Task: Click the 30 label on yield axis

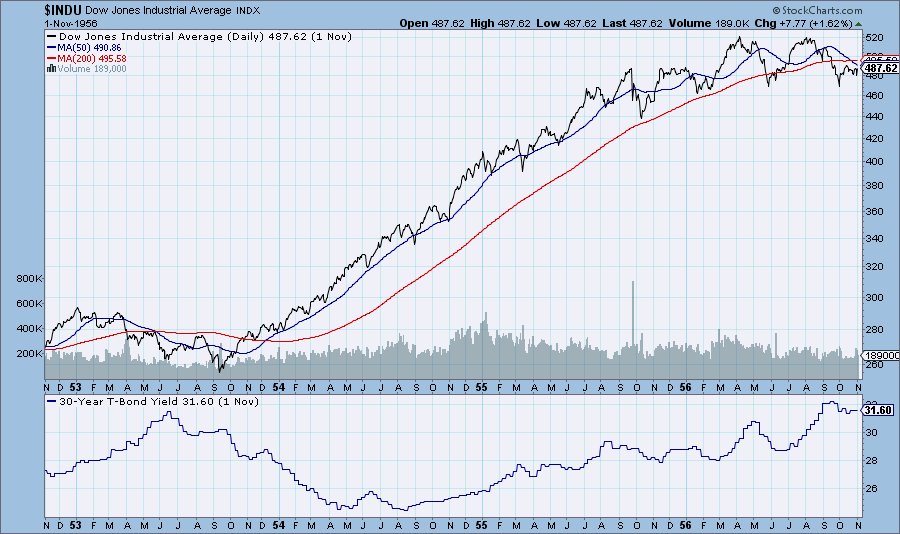Action: (x=871, y=432)
